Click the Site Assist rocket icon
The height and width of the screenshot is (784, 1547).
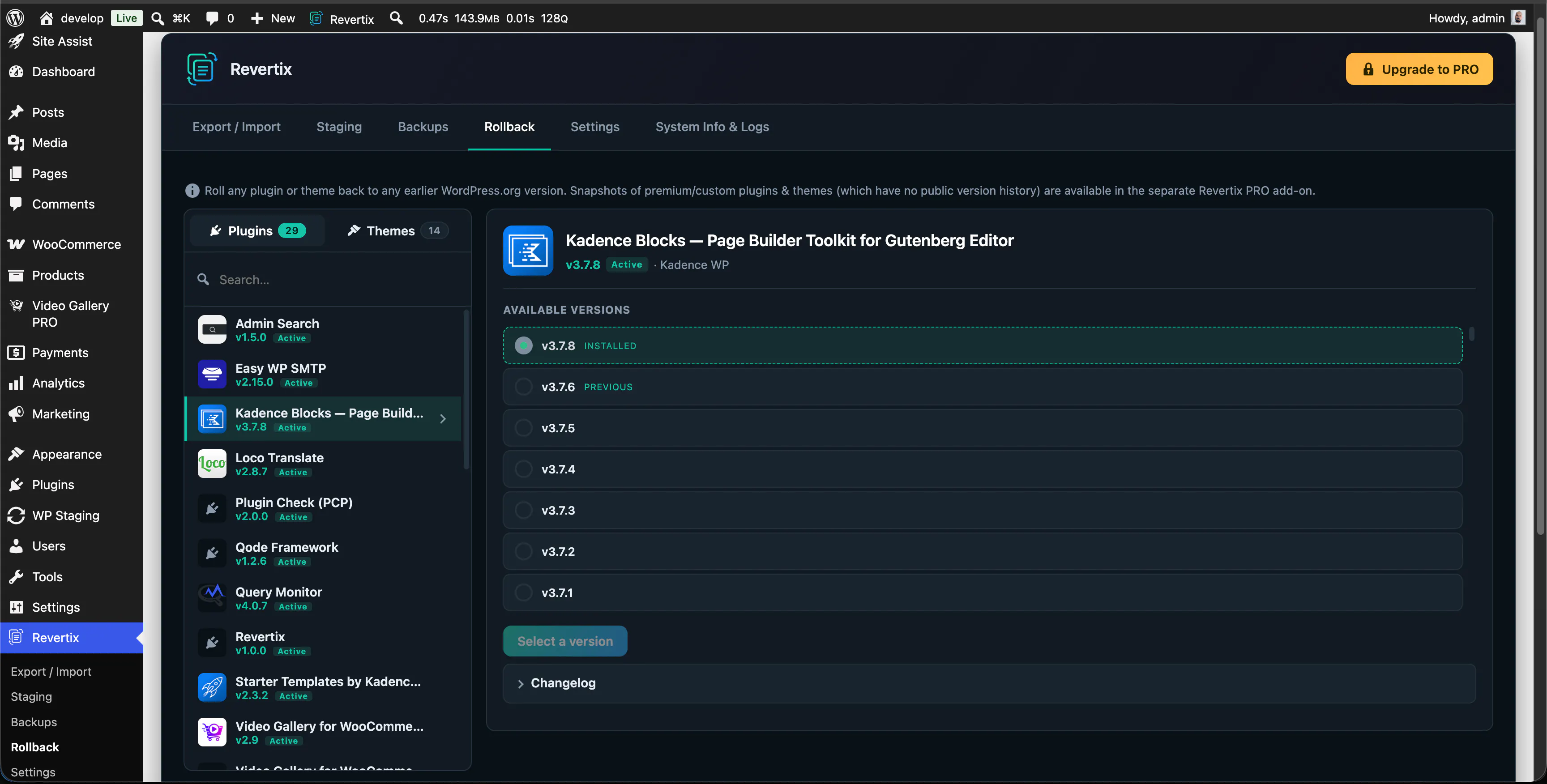(16, 41)
